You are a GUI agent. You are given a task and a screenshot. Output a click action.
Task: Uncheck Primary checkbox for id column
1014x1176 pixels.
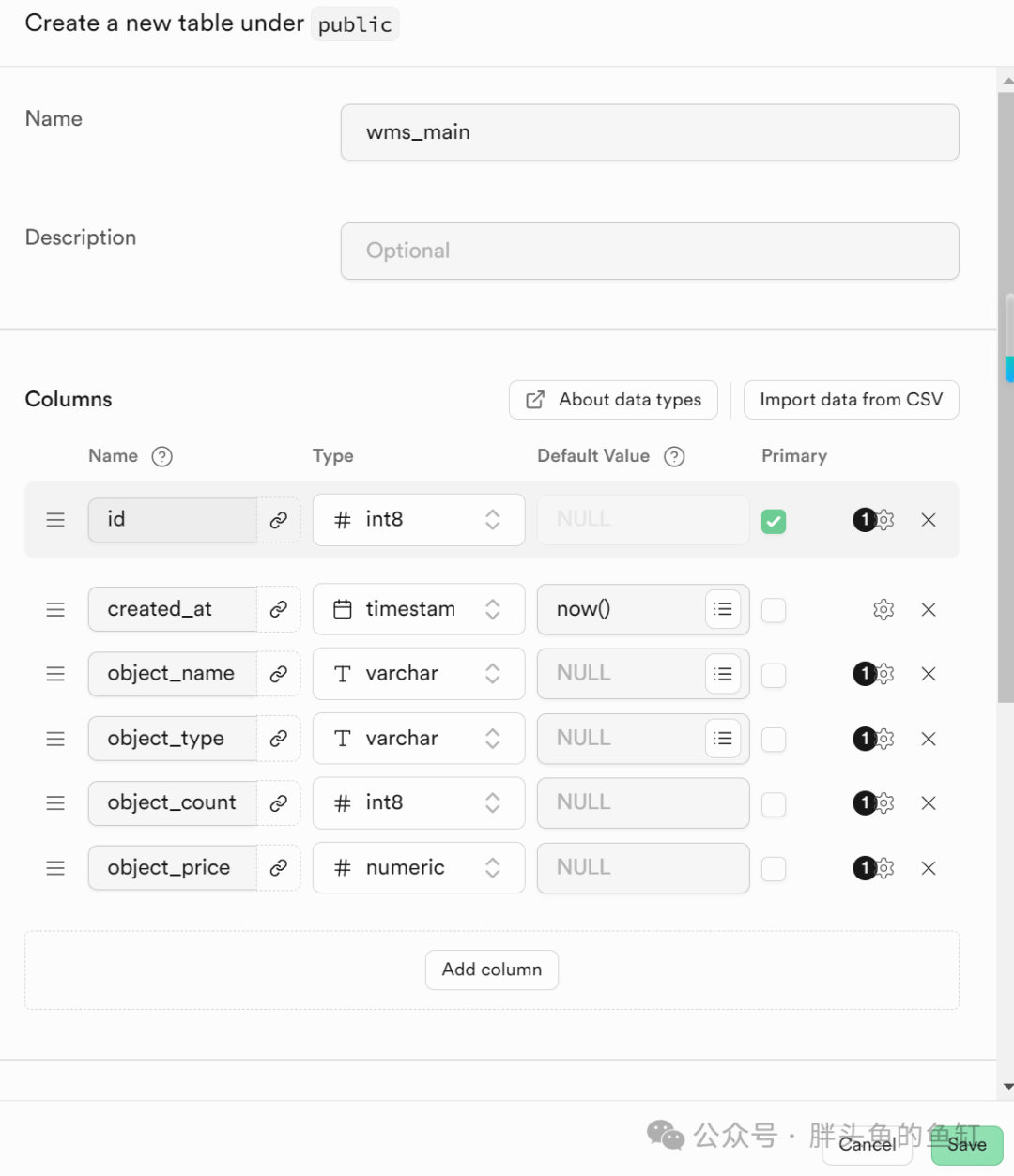pyautogui.click(x=774, y=521)
